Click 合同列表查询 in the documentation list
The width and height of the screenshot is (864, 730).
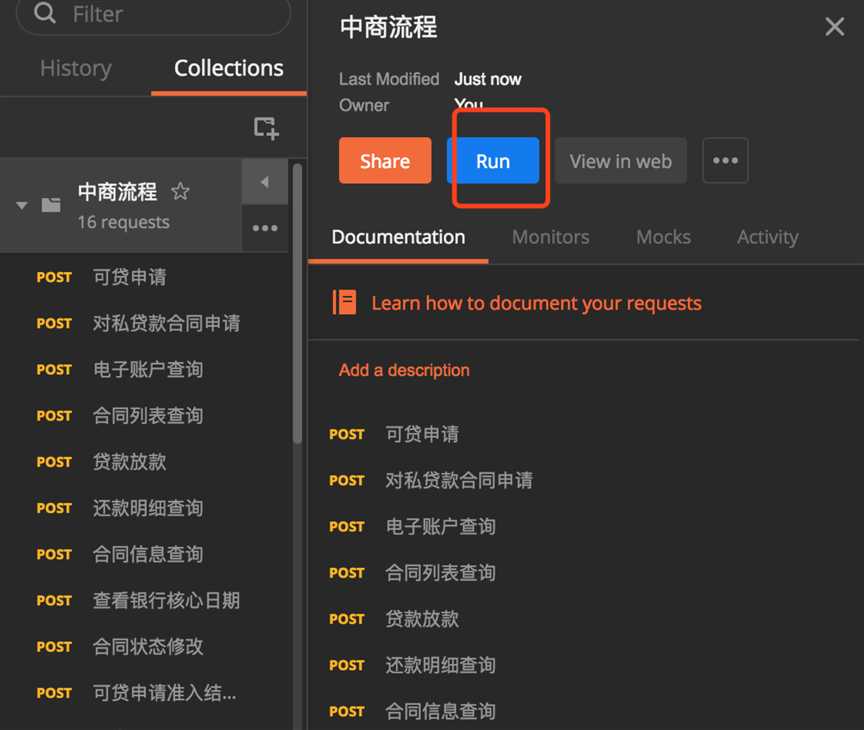pyautogui.click(x=440, y=573)
